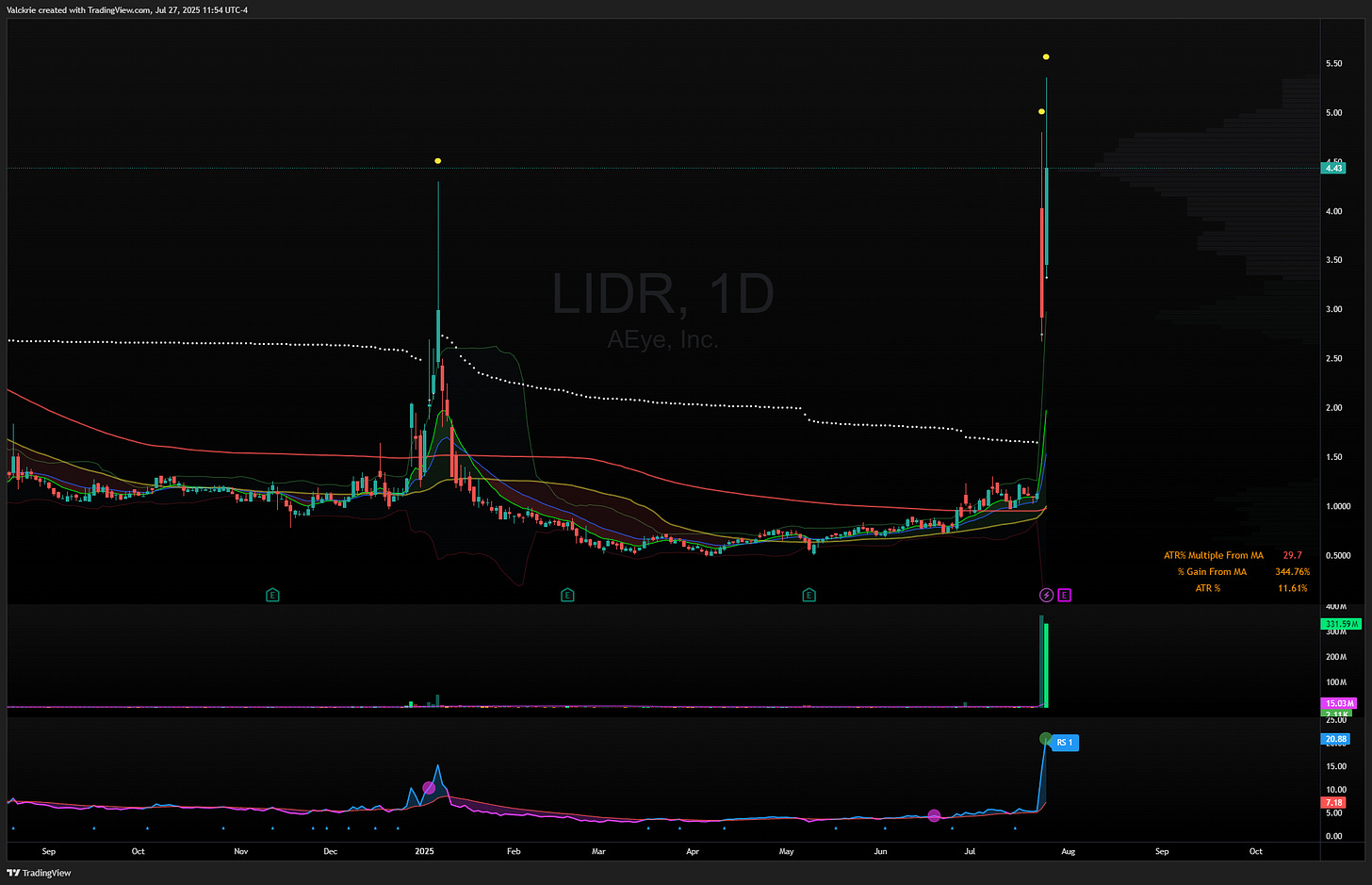The width and height of the screenshot is (1372, 885).
Task: Click the May label on time axis
Action: pyautogui.click(x=786, y=851)
